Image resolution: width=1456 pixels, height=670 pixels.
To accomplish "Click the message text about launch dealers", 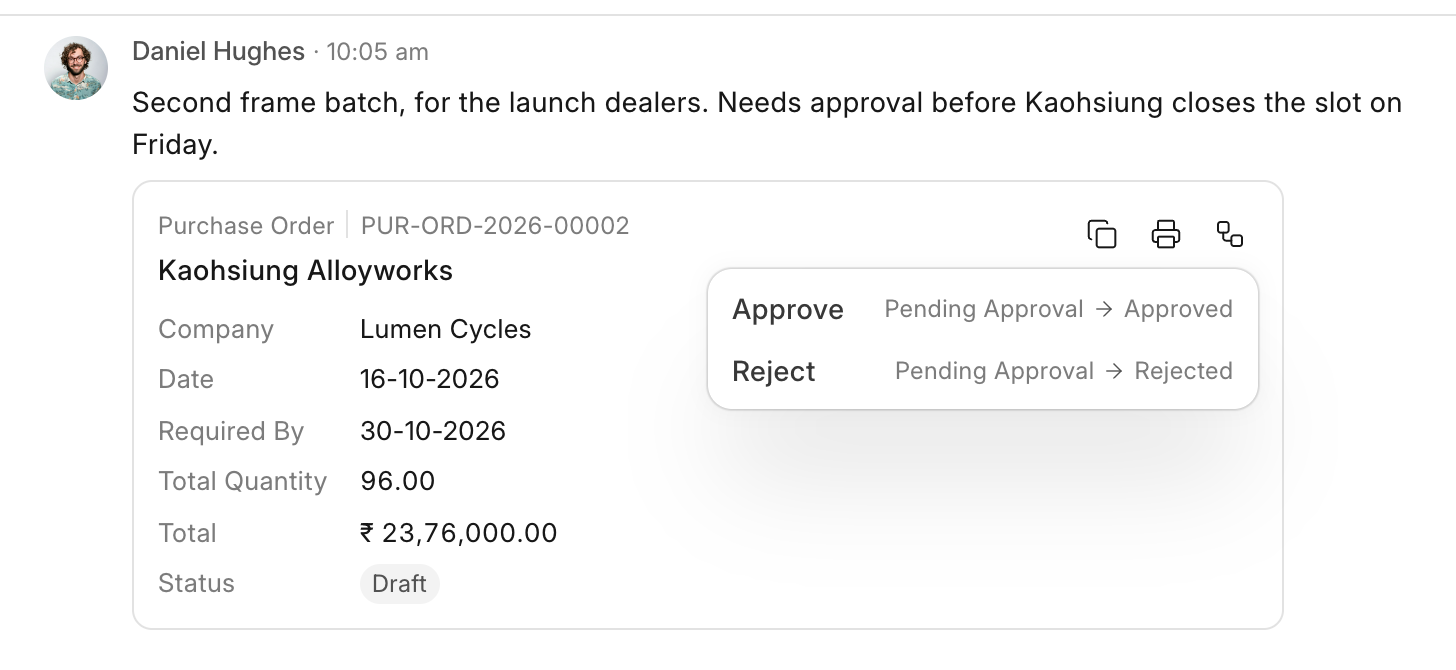I will [x=767, y=124].
